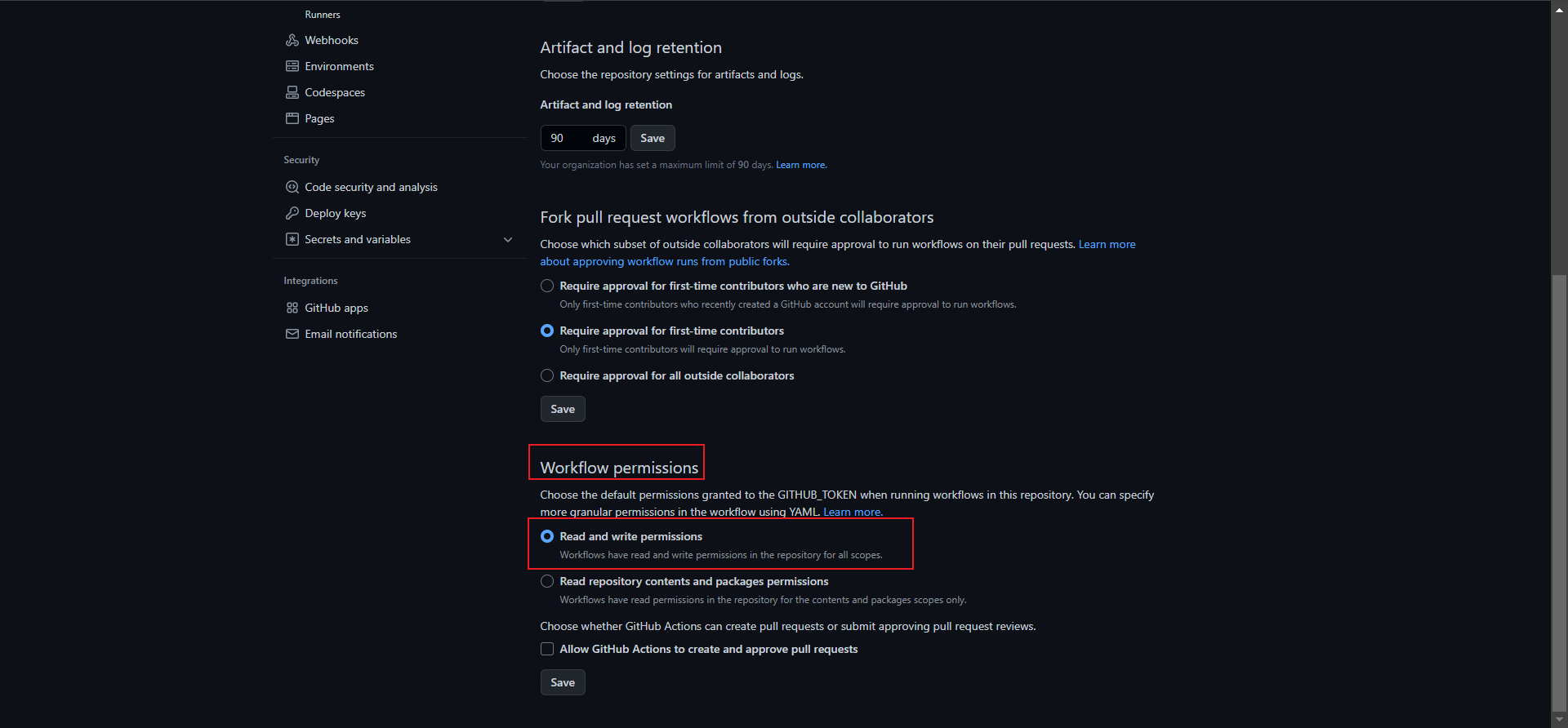Viewport: 1568px width, 728px height.
Task: Select the Environments settings icon
Action: pyautogui.click(x=292, y=66)
